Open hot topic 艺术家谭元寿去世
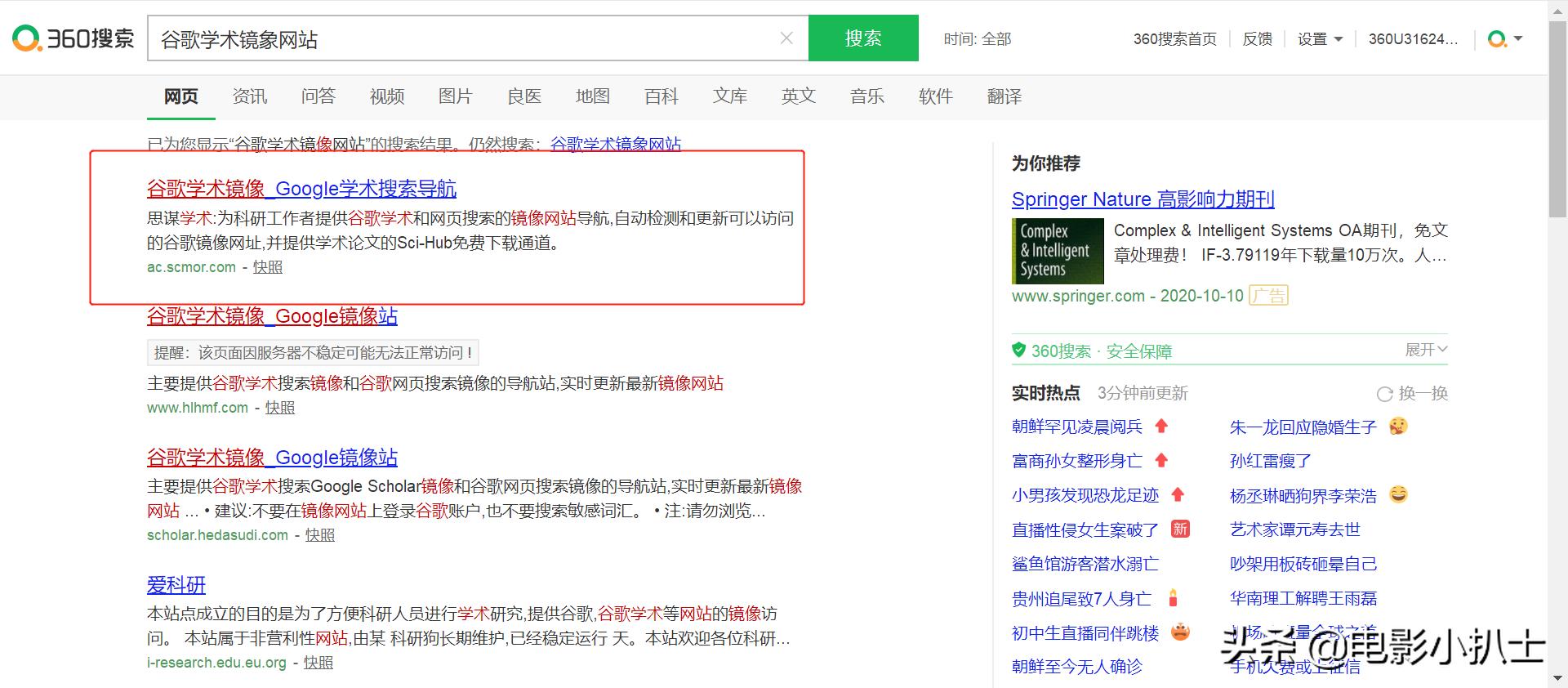The height and width of the screenshot is (688, 1568). [x=1295, y=529]
